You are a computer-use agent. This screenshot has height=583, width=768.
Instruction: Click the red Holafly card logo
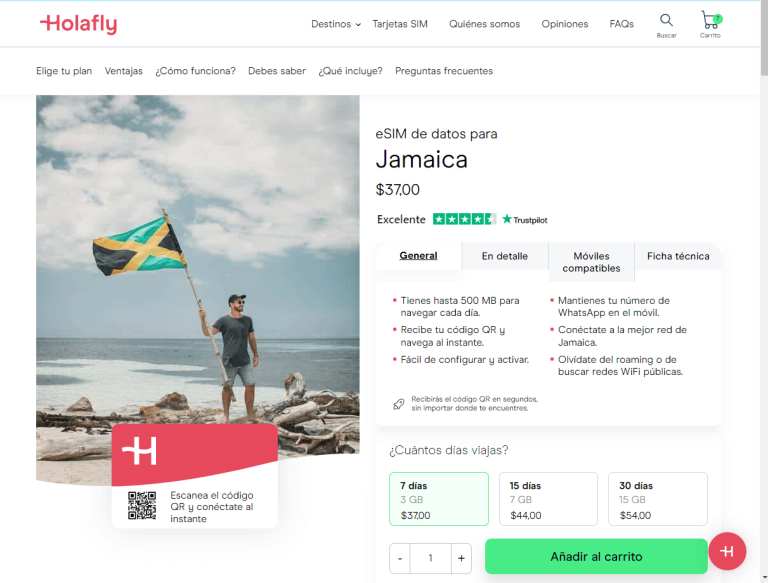140,451
